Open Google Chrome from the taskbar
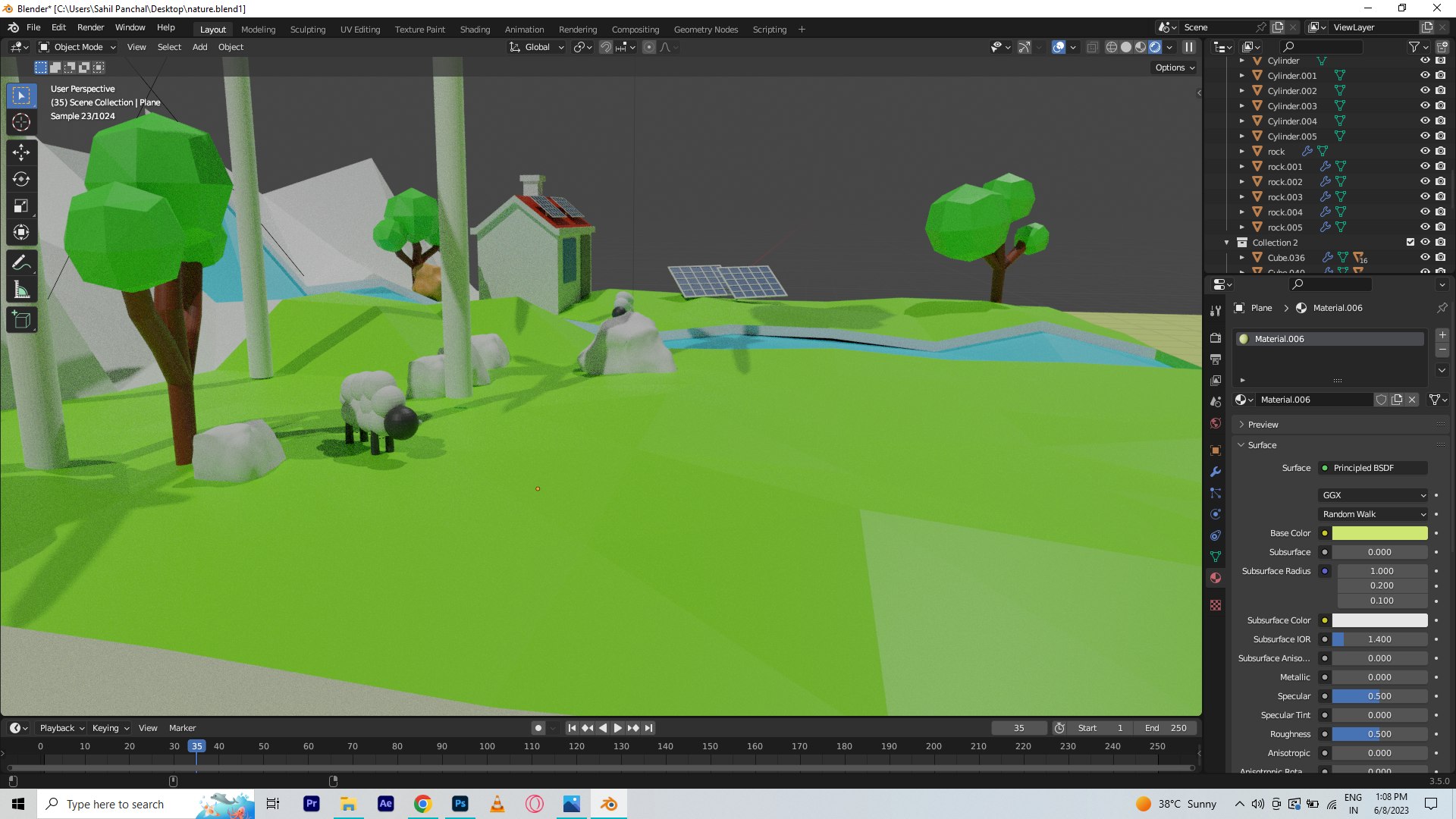This screenshot has height=819, width=1456. point(422,804)
